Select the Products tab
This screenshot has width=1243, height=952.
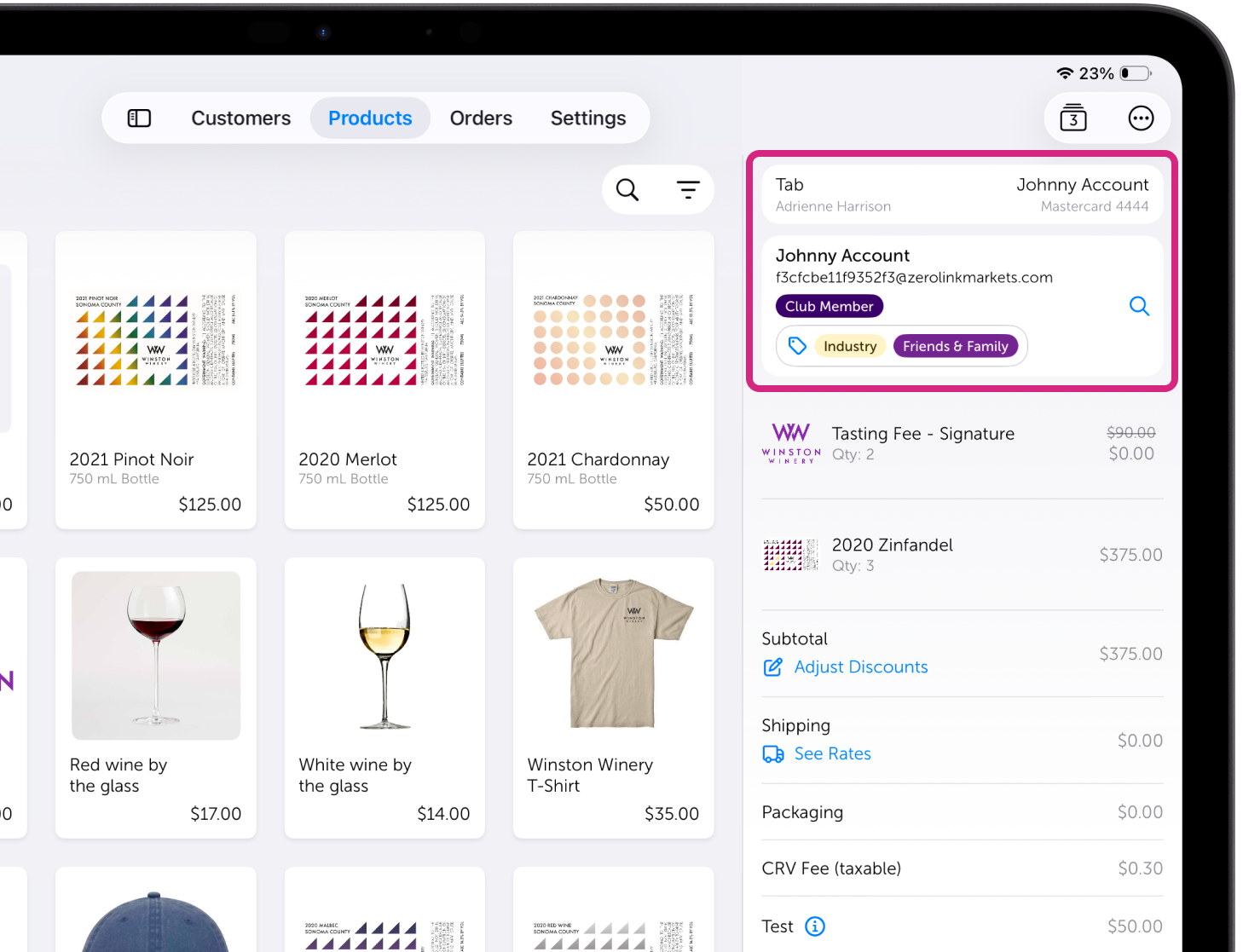370,118
